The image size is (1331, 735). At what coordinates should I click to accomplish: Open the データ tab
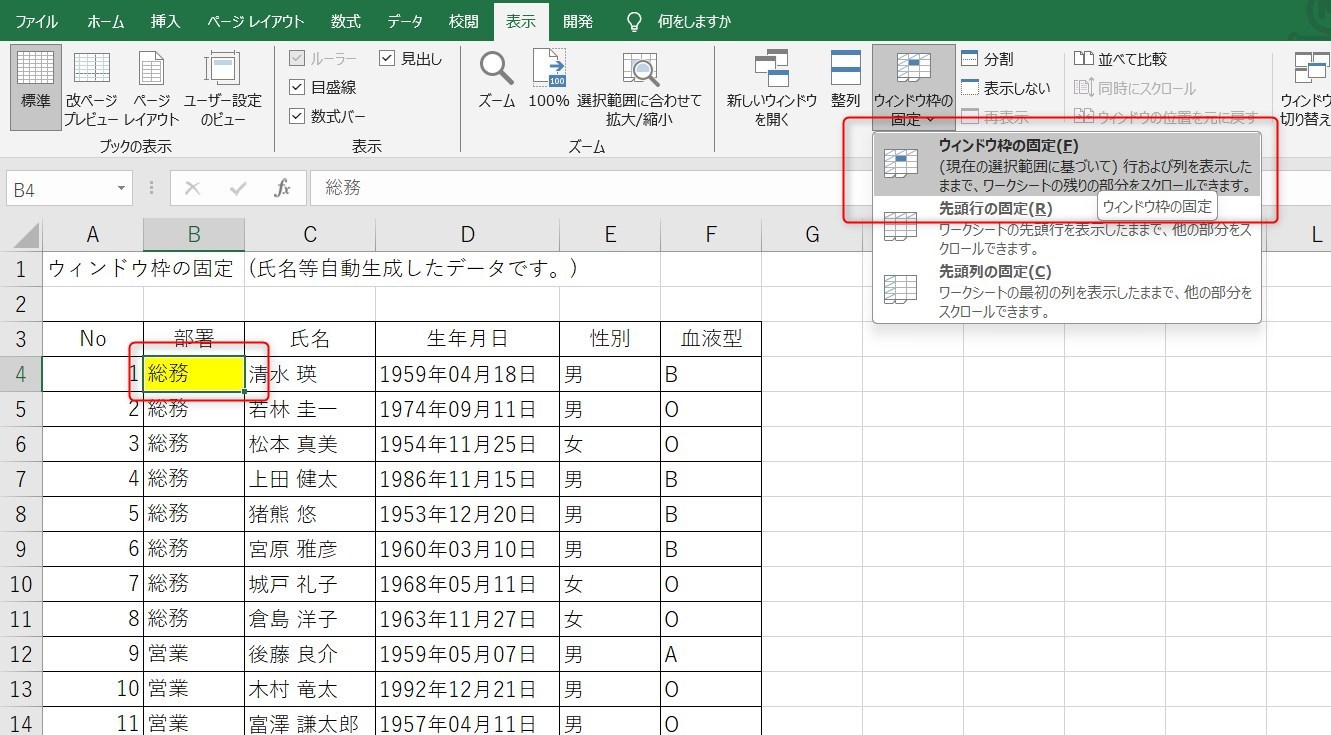click(x=405, y=21)
